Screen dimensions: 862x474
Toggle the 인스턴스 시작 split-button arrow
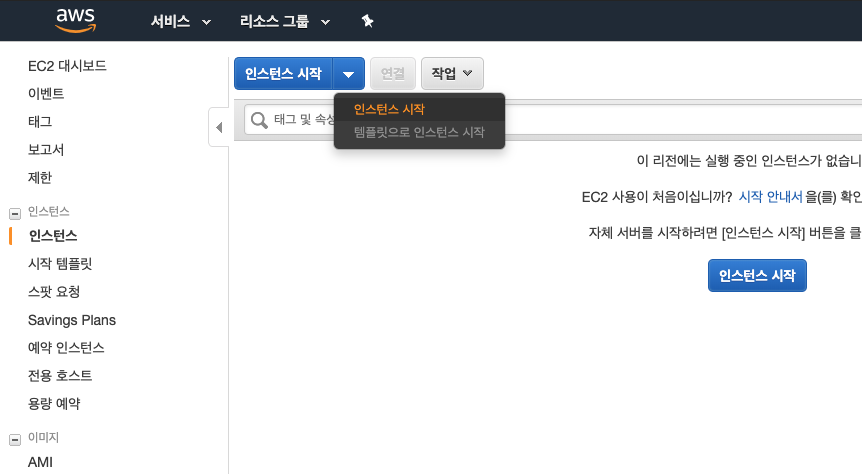[348, 74]
